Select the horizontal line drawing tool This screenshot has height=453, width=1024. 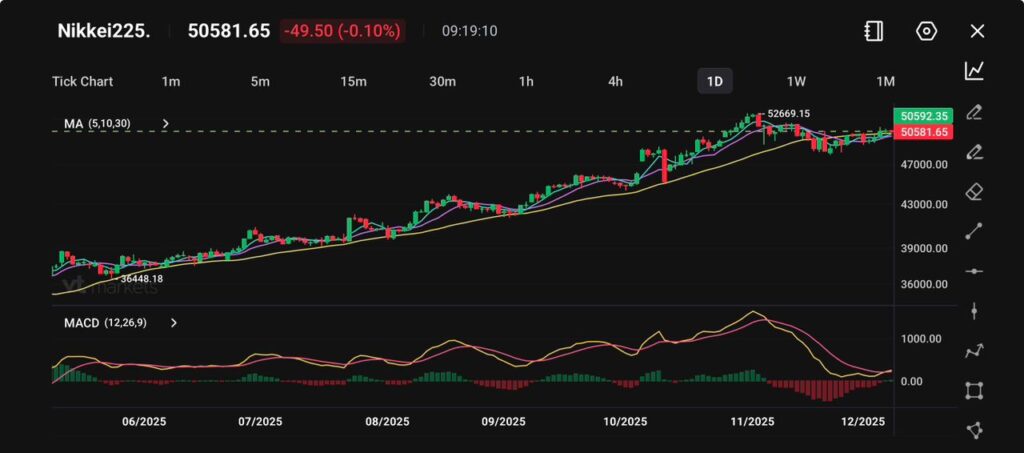click(x=973, y=271)
